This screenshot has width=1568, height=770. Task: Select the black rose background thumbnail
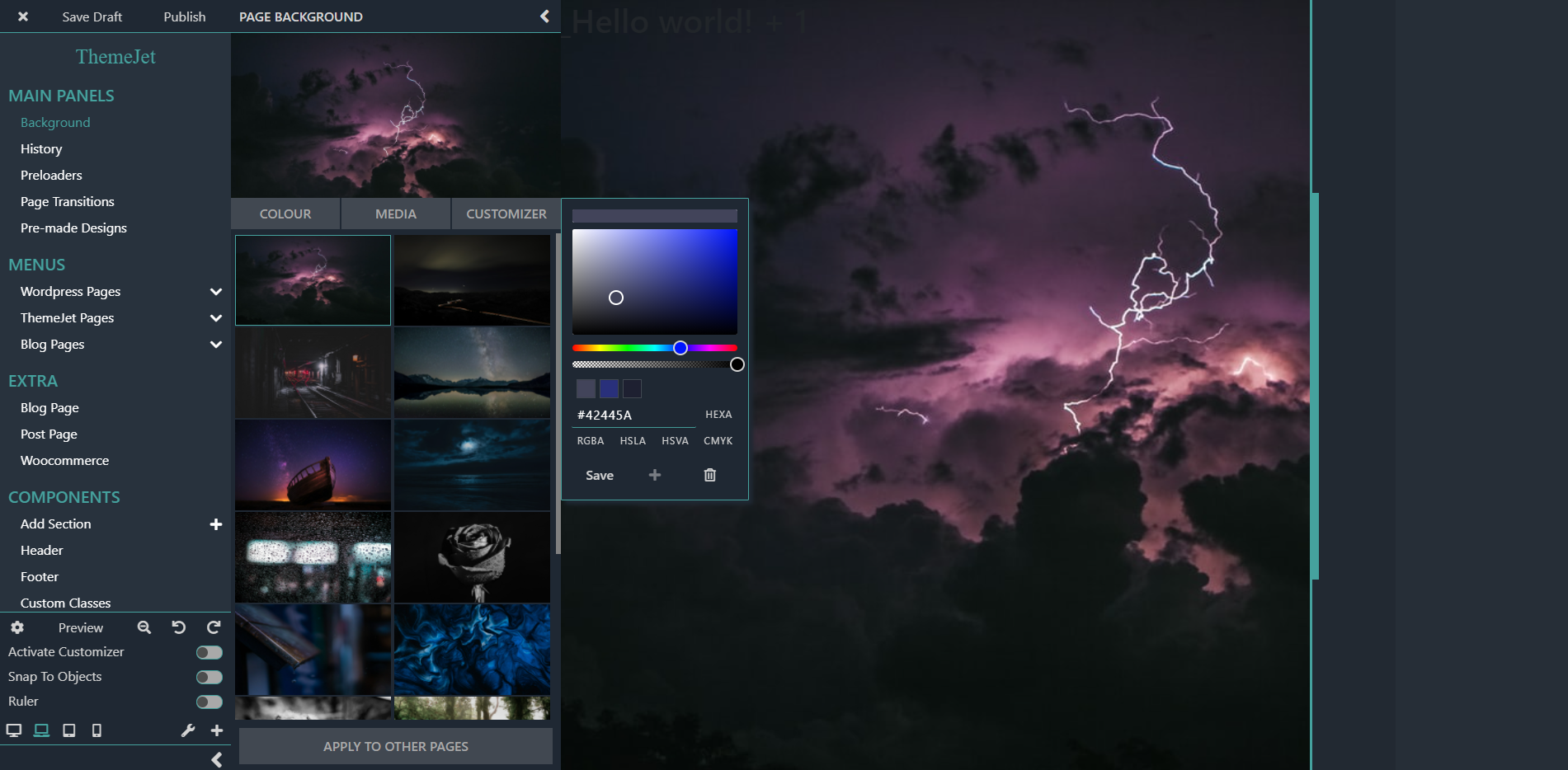click(x=471, y=557)
